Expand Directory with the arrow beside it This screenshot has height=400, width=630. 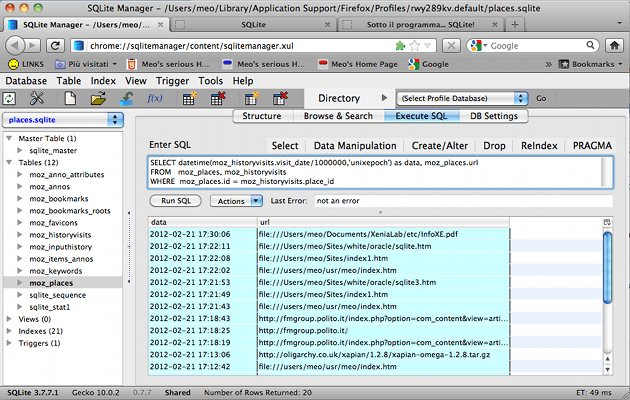pos(384,98)
